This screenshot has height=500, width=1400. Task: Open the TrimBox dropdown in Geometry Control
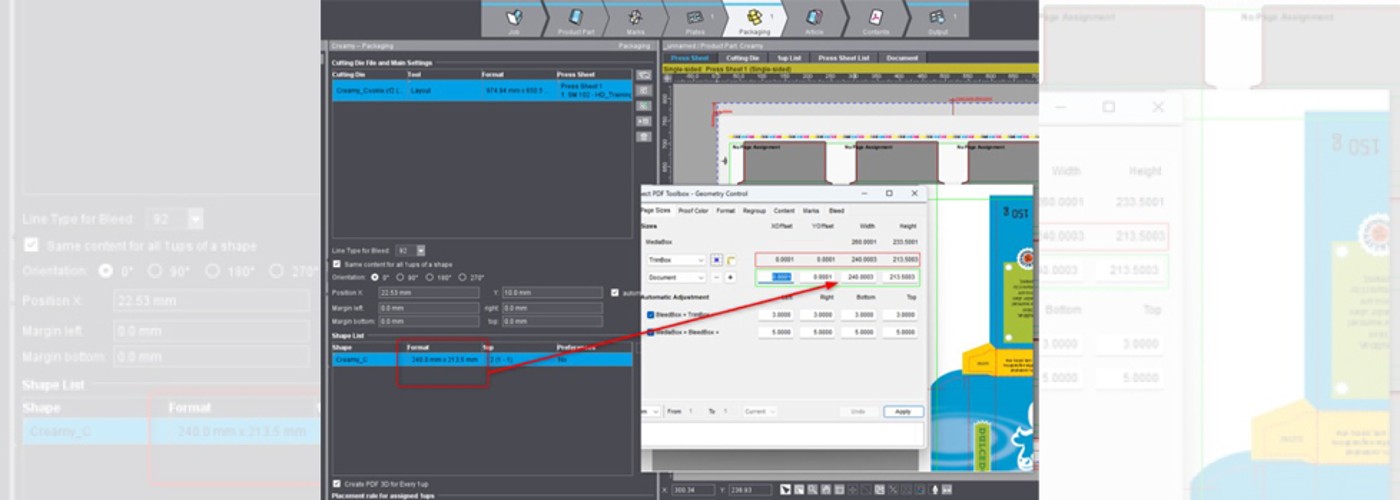(x=675, y=260)
